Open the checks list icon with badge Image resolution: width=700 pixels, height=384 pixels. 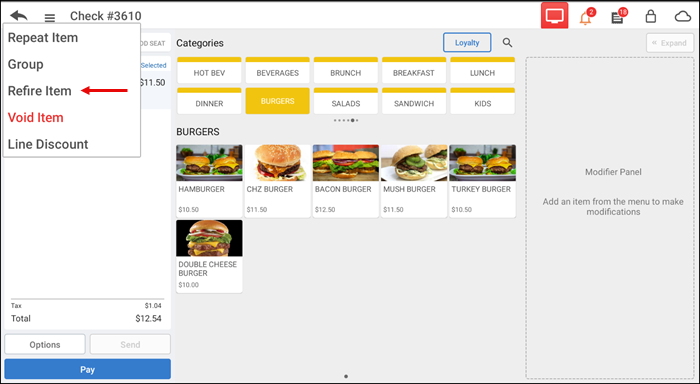pos(618,17)
